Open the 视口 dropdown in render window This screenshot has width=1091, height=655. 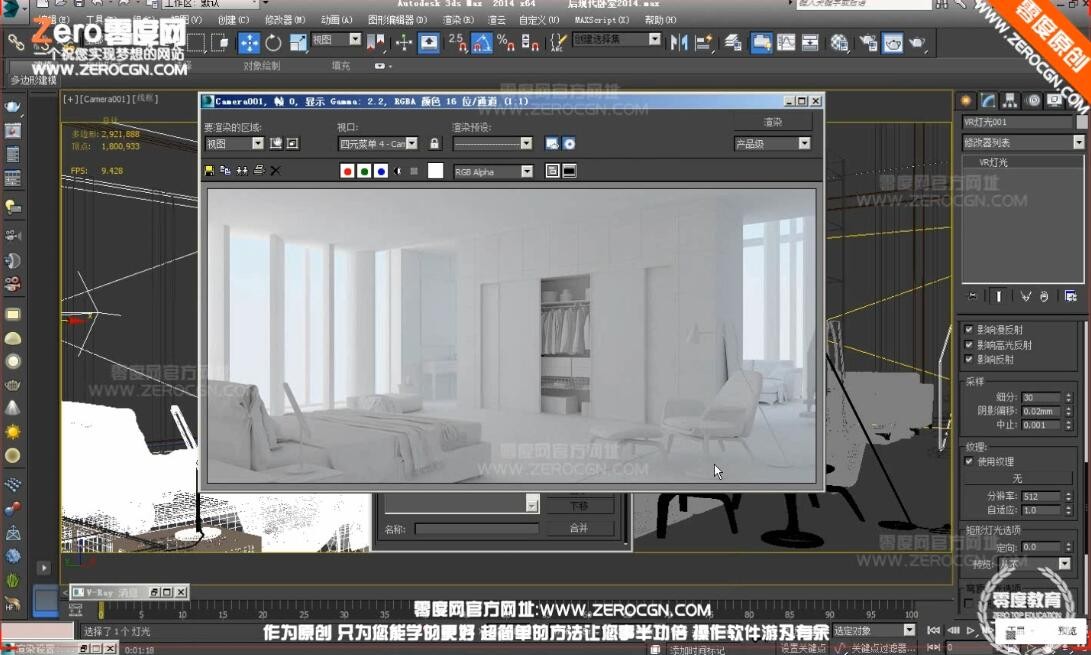(x=378, y=143)
